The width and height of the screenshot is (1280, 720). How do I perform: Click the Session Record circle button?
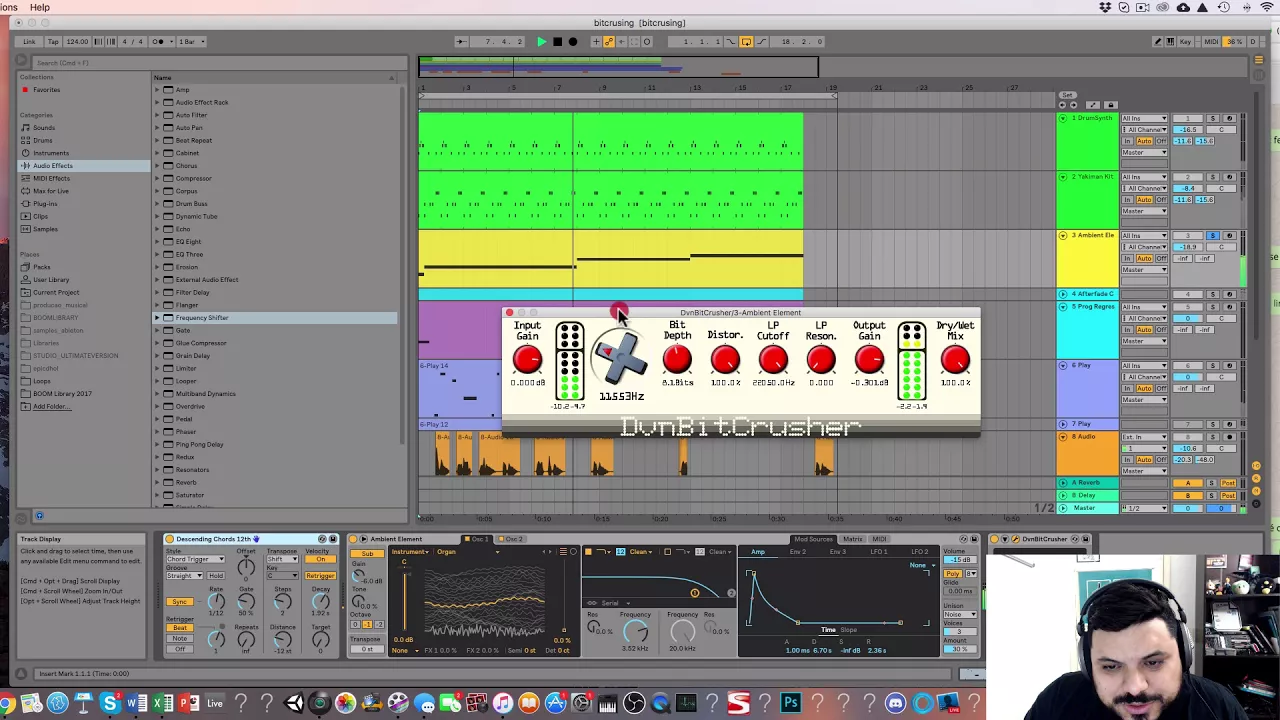[647, 42]
